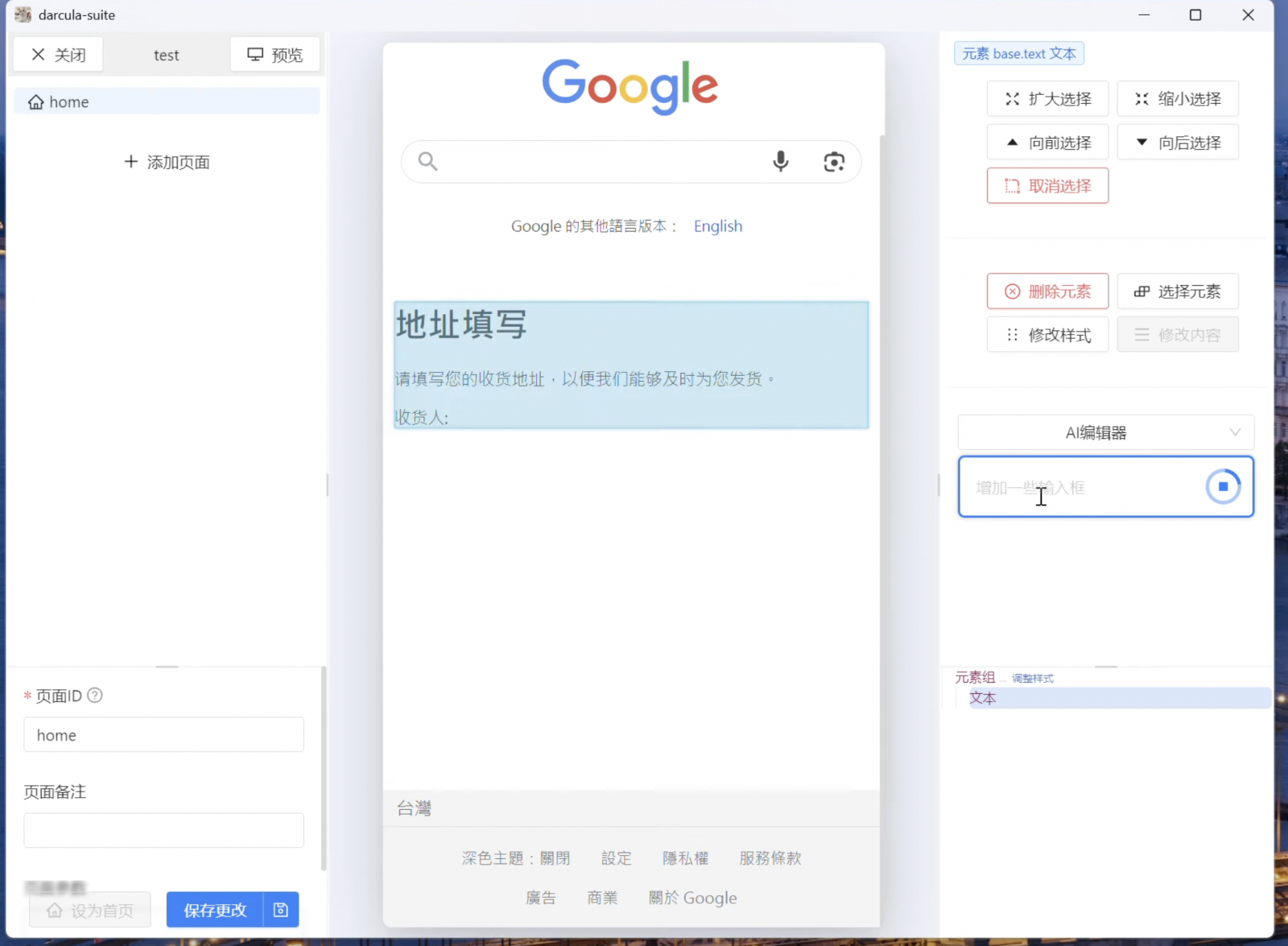1288x946 pixels.
Task: Click the help icon next to 页面ID
Action: click(x=95, y=696)
